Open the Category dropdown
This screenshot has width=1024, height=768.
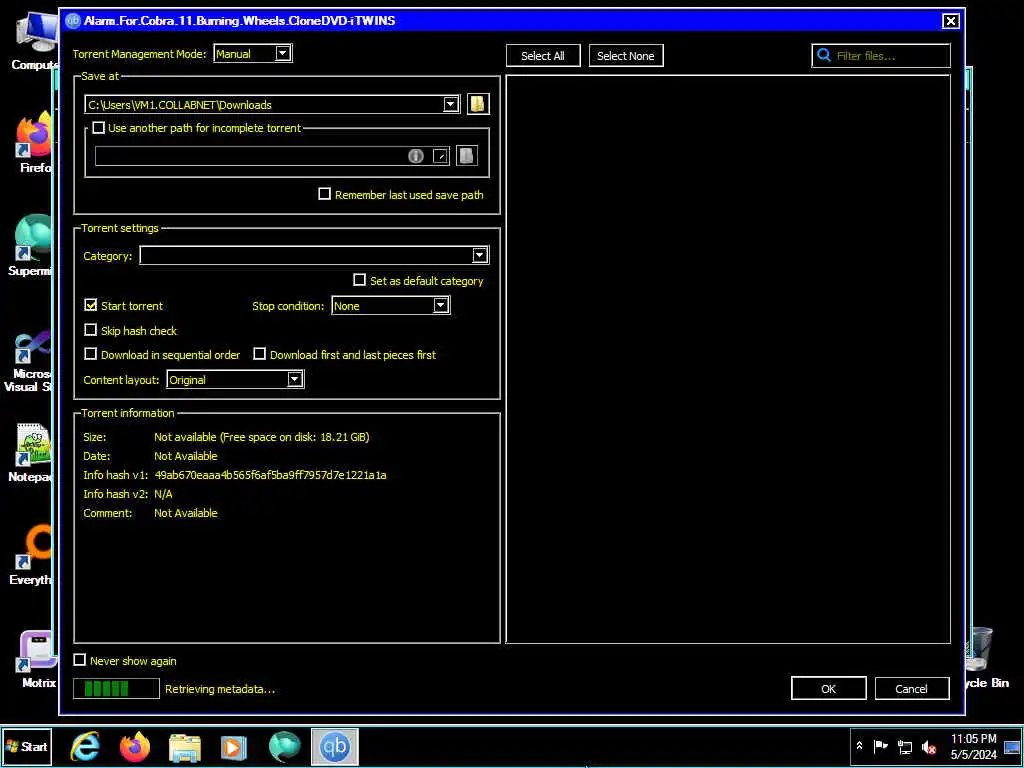[314, 255]
